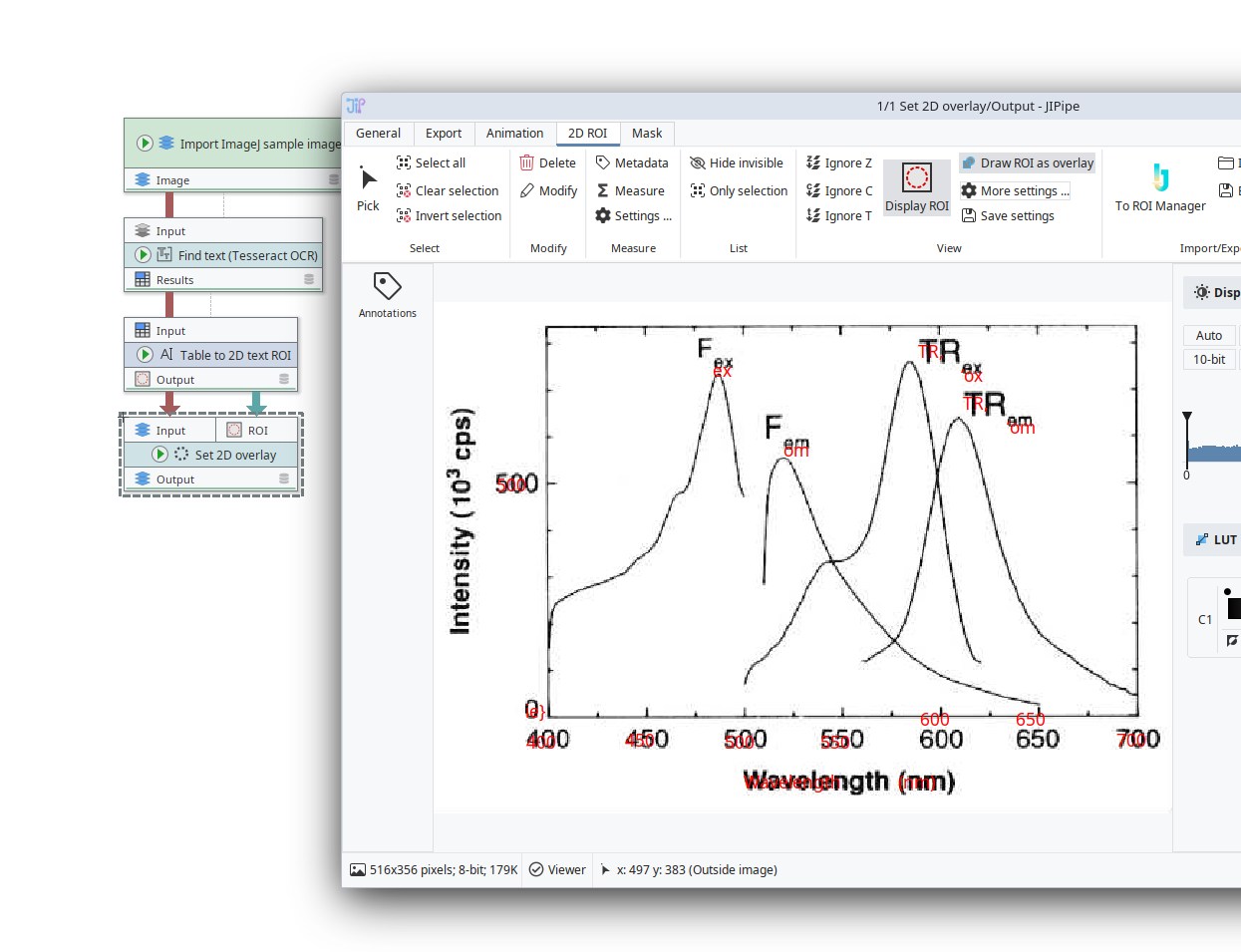This screenshot has height=952, width=1241.
Task: Toggle the Display ROI button
Action: (x=916, y=187)
